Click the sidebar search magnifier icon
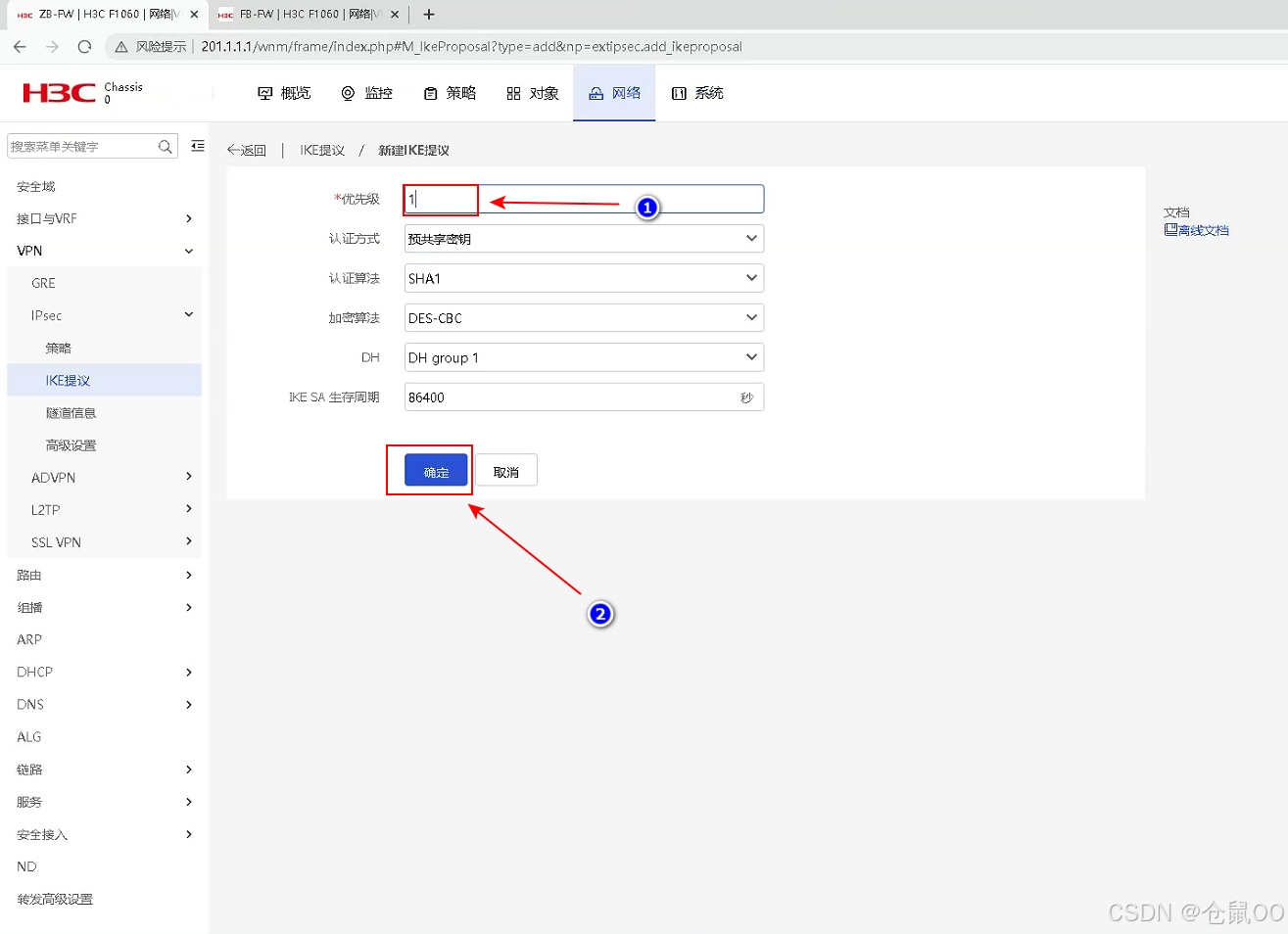This screenshot has height=934, width=1288. click(x=165, y=146)
